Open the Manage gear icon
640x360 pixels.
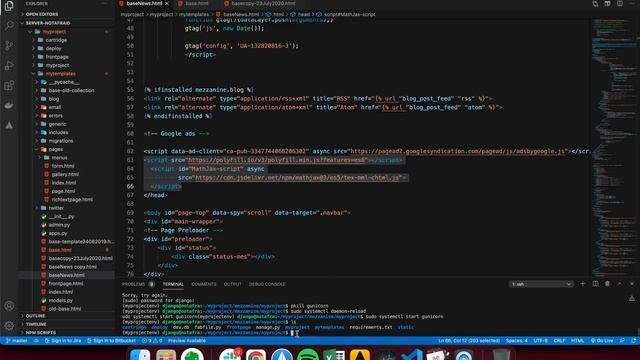click(9, 325)
